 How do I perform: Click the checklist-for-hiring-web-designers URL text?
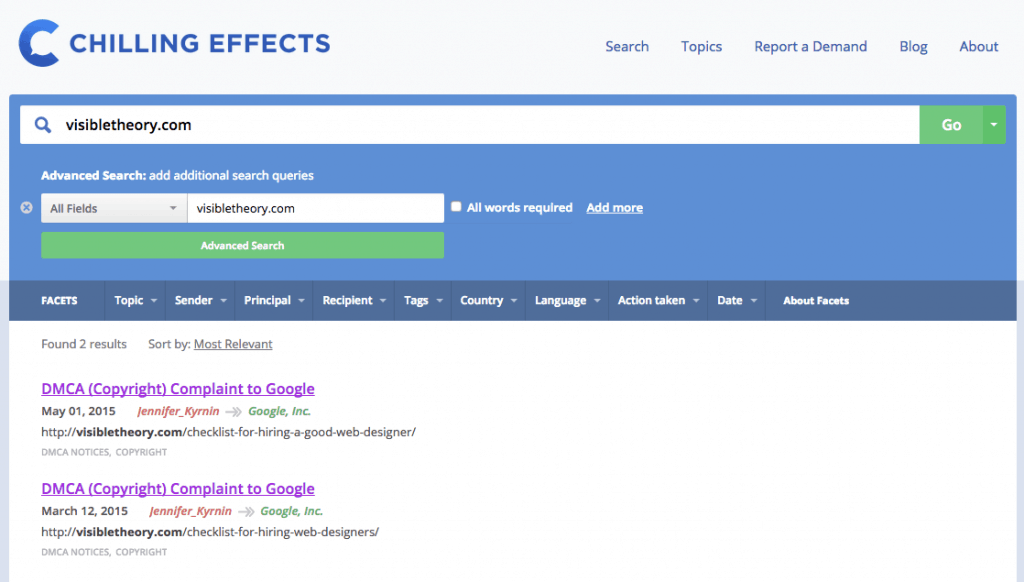pyautogui.click(x=210, y=532)
